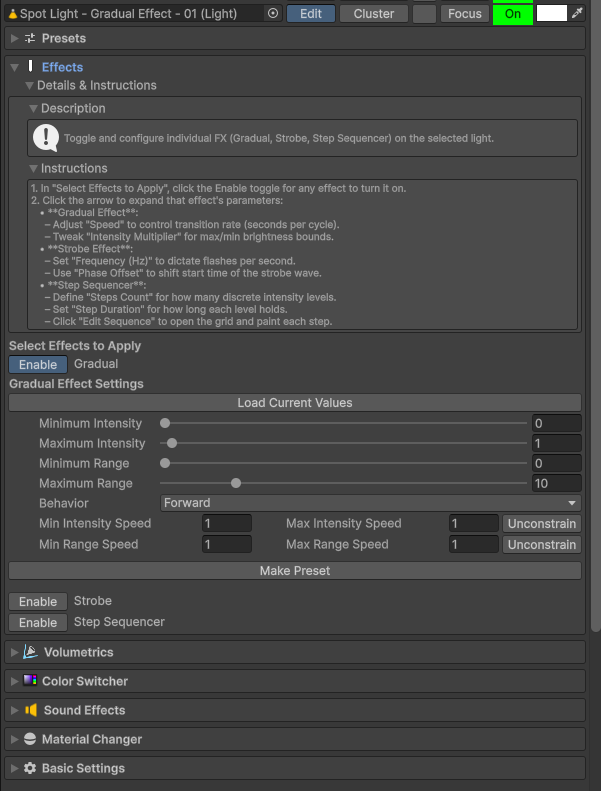Expand the Material Changer section
This screenshot has height=791, width=601.
click(15, 739)
